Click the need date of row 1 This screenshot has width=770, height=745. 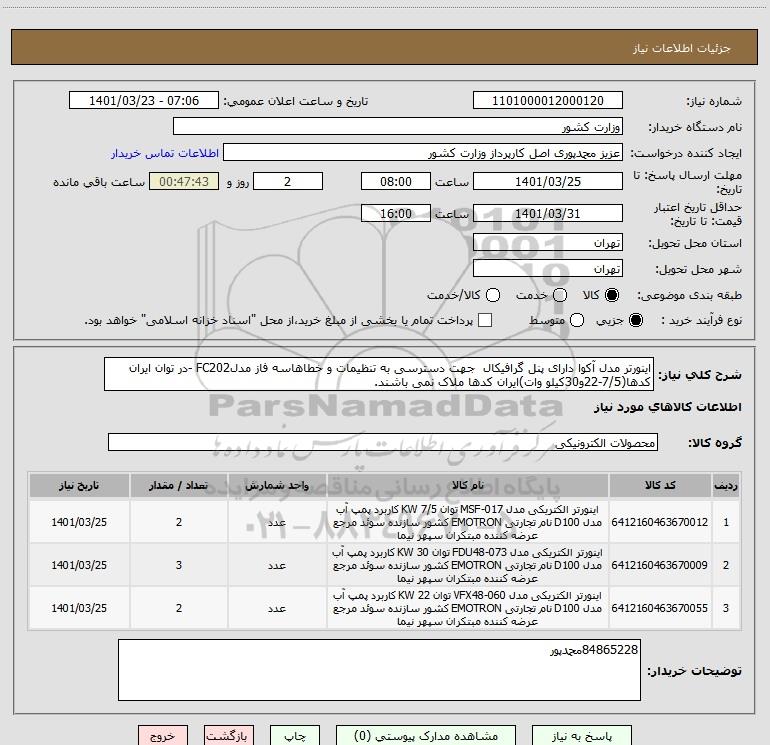coord(79,522)
